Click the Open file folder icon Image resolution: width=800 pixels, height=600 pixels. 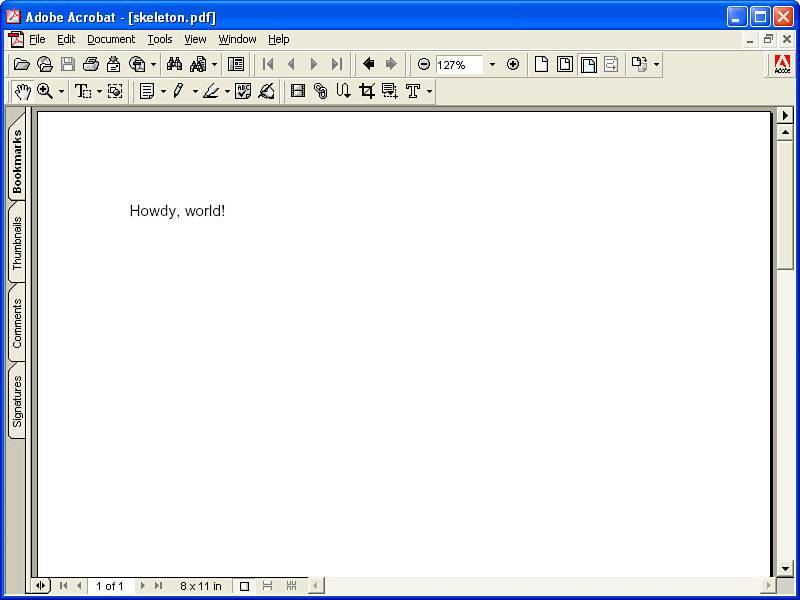pyautogui.click(x=21, y=64)
